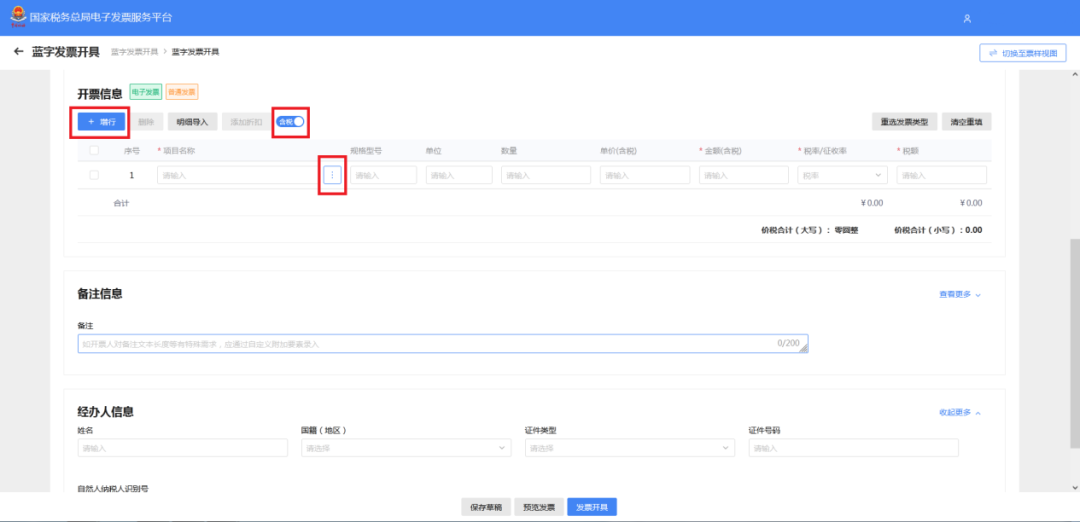Click the back arrow beside 蓝字发票开具
Screen dimensions: 1080x522
(19, 52)
